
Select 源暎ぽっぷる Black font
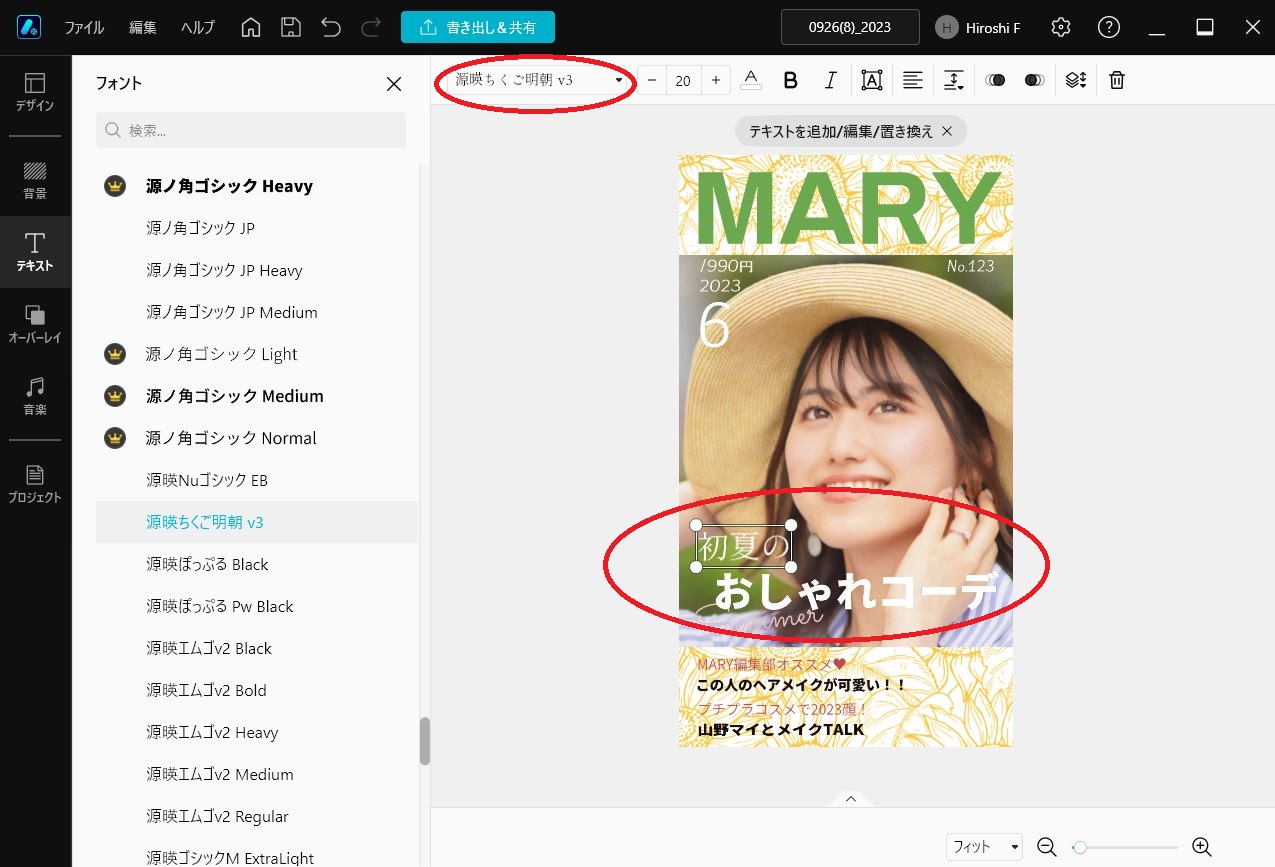207,564
